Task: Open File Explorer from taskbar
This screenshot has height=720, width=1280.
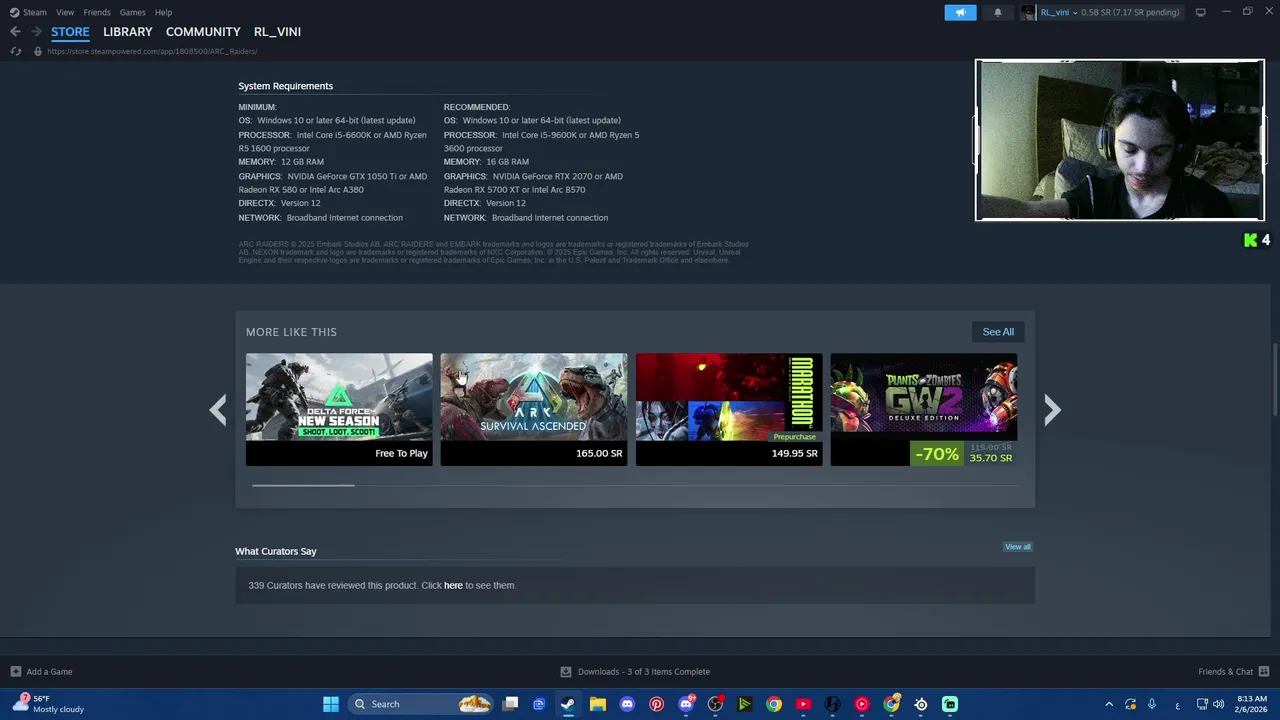Action: point(597,704)
